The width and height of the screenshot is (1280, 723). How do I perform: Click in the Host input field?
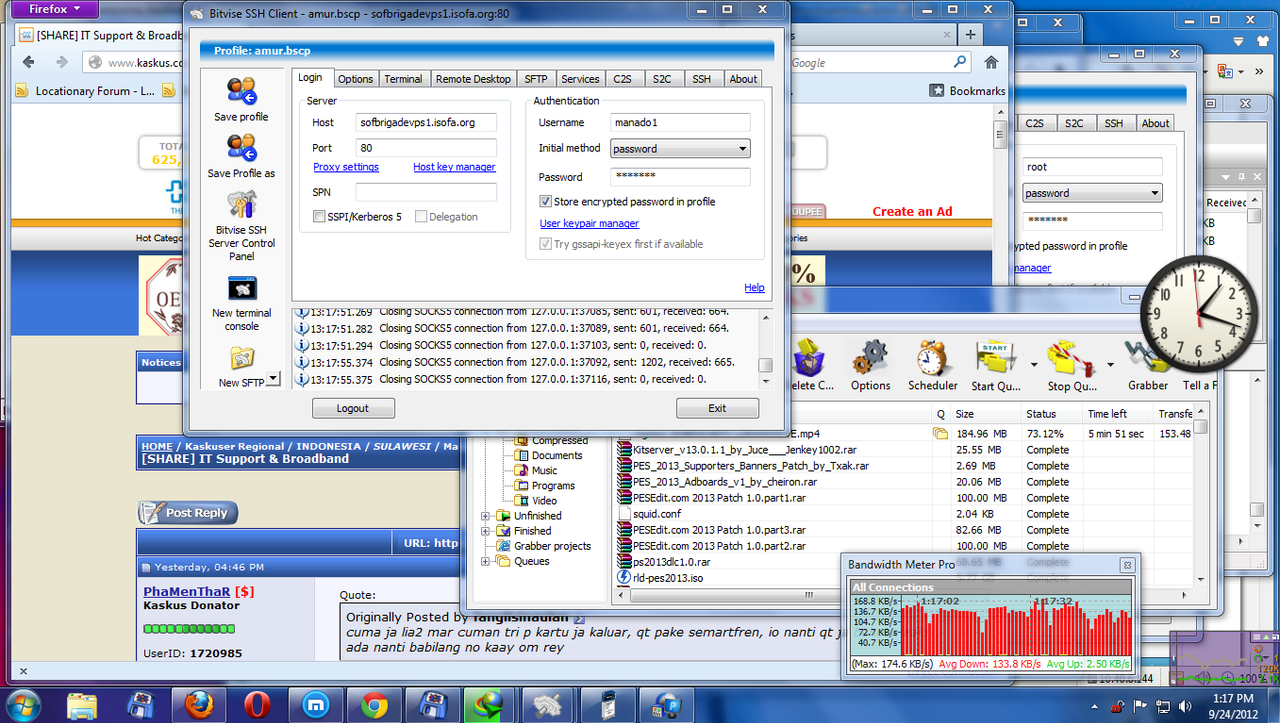click(426, 122)
